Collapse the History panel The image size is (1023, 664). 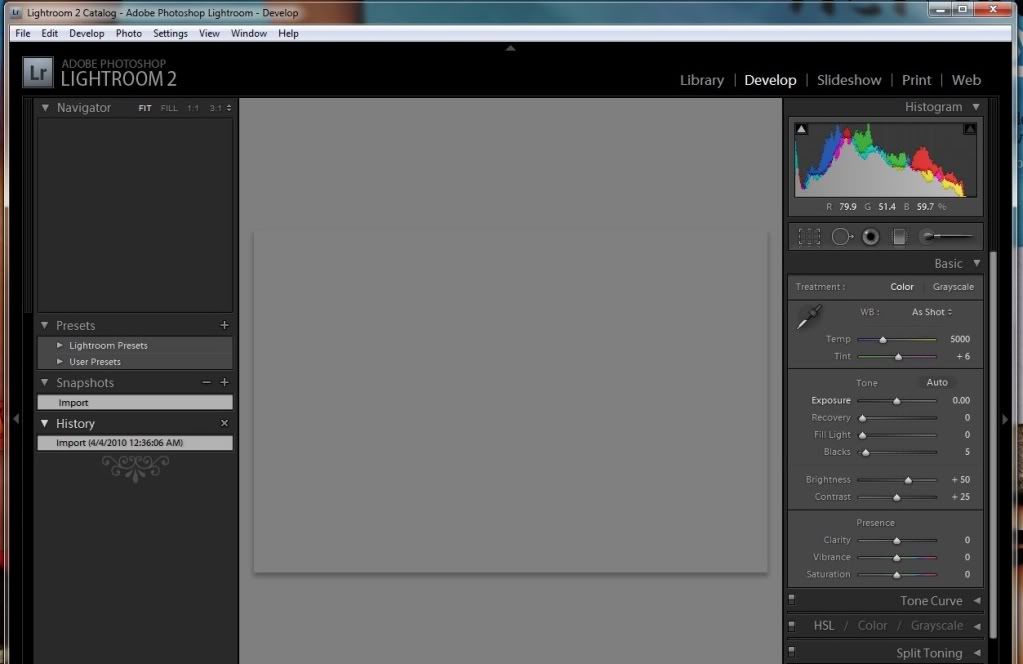(44, 423)
